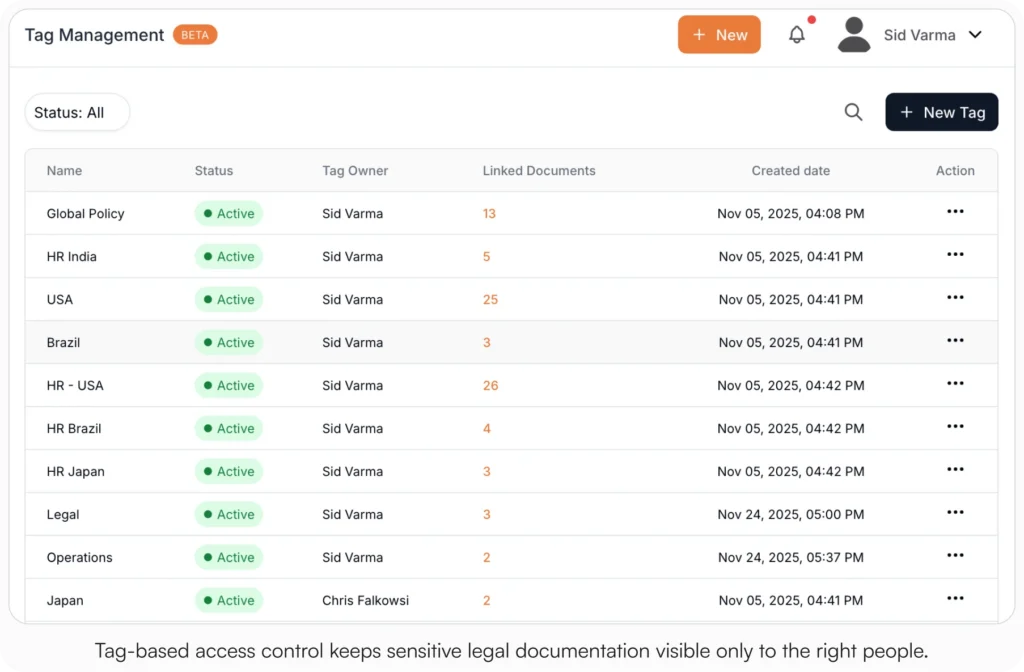Click the orange New button
The height and width of the screenshot is (672, 1024).
click(x=719, y=35)
